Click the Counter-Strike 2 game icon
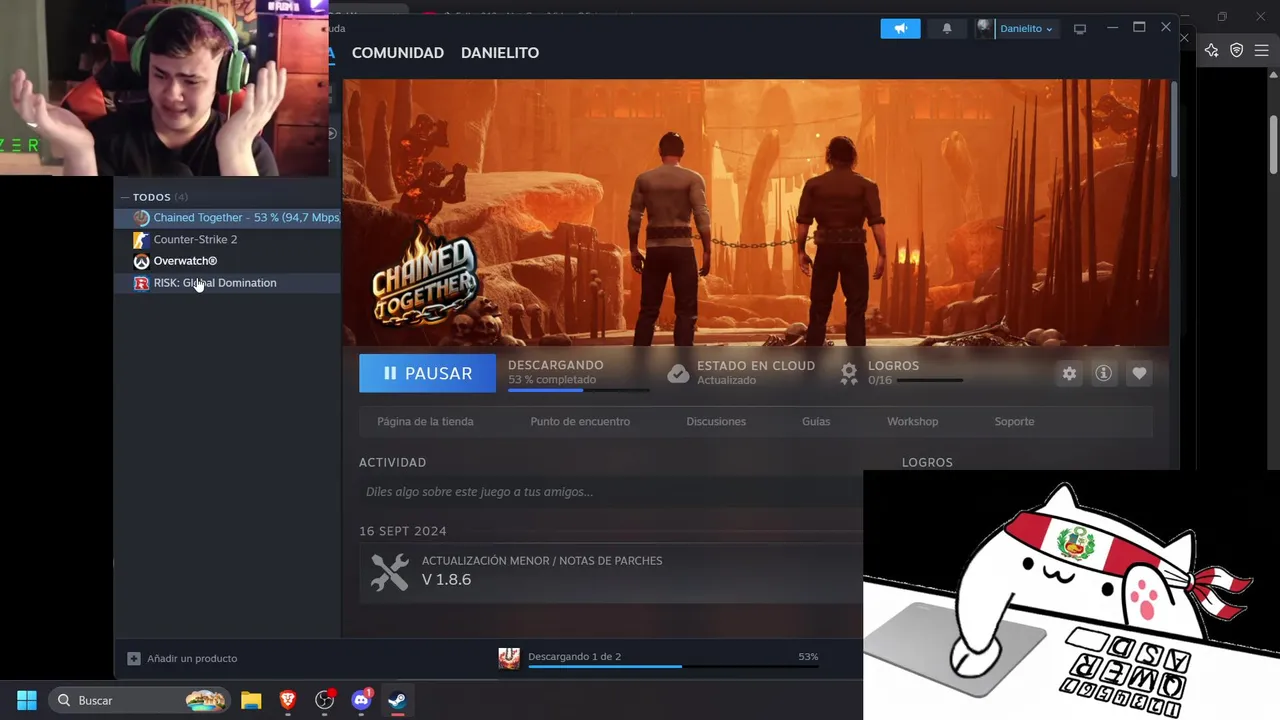 click(x=141, y=240)
